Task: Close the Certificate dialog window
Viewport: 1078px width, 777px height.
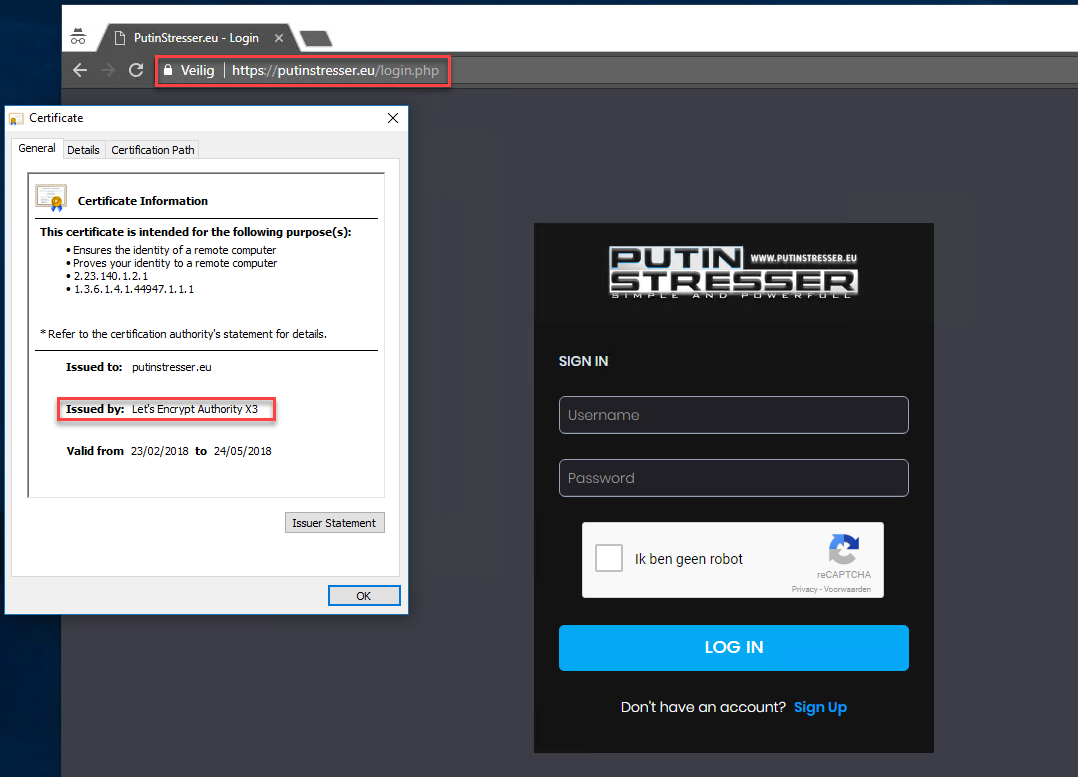Action: pos(393,118)
